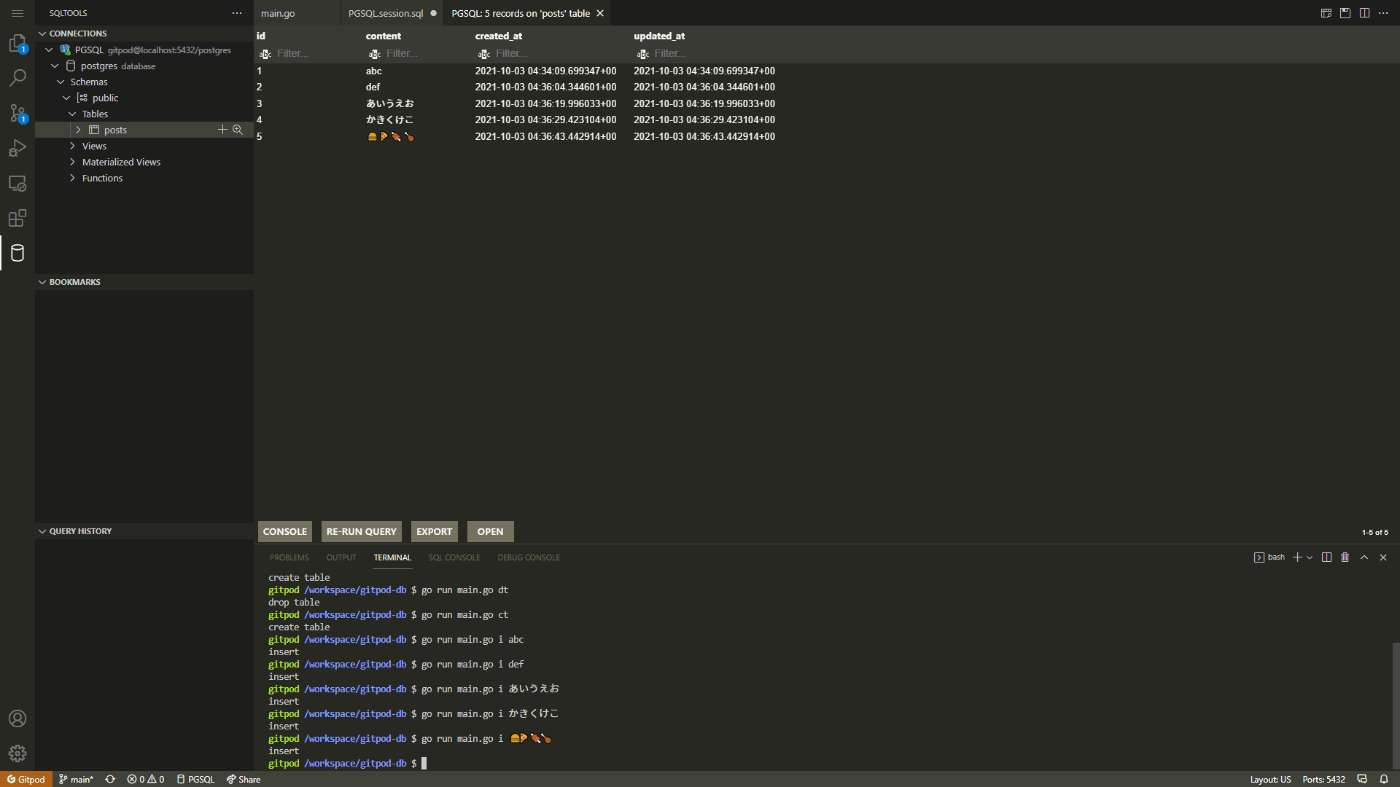Click the OPEN button
The width and height of the screenshot is (1400, 787).
(490, 531)
